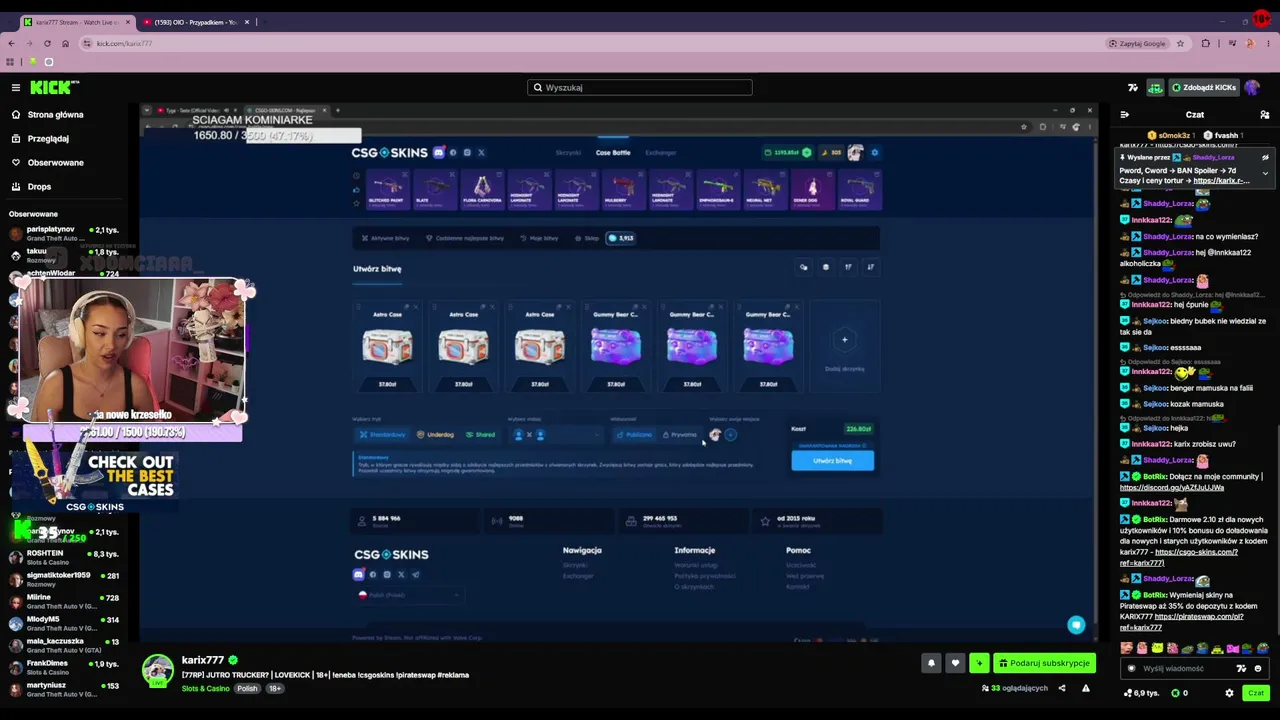The image size is (1280, 720).
Task: Open martyniusz channel in sidebar
Action: [x=65, y=689]
